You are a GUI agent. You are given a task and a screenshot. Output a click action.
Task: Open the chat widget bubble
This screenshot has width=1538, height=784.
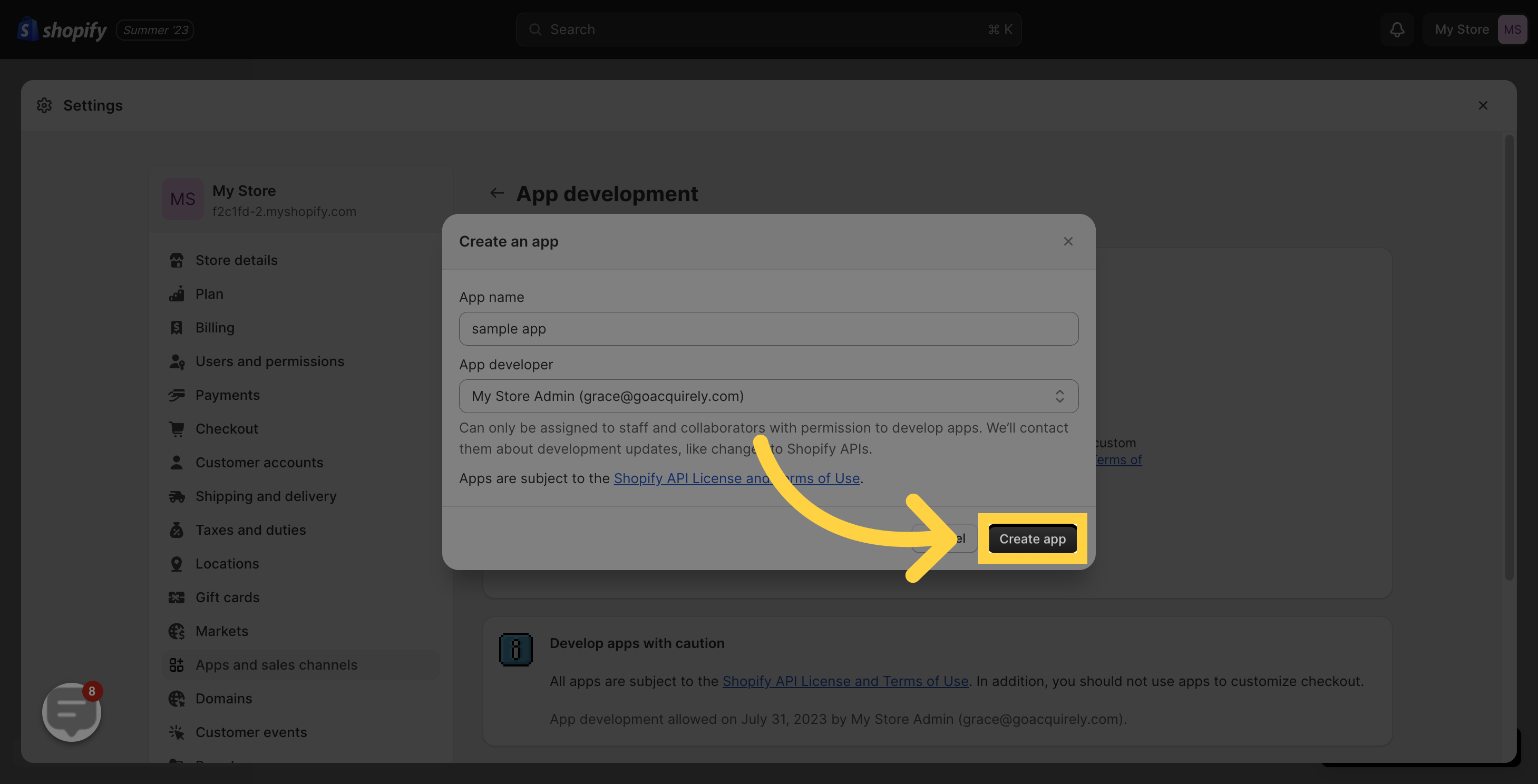pos(72,712)
